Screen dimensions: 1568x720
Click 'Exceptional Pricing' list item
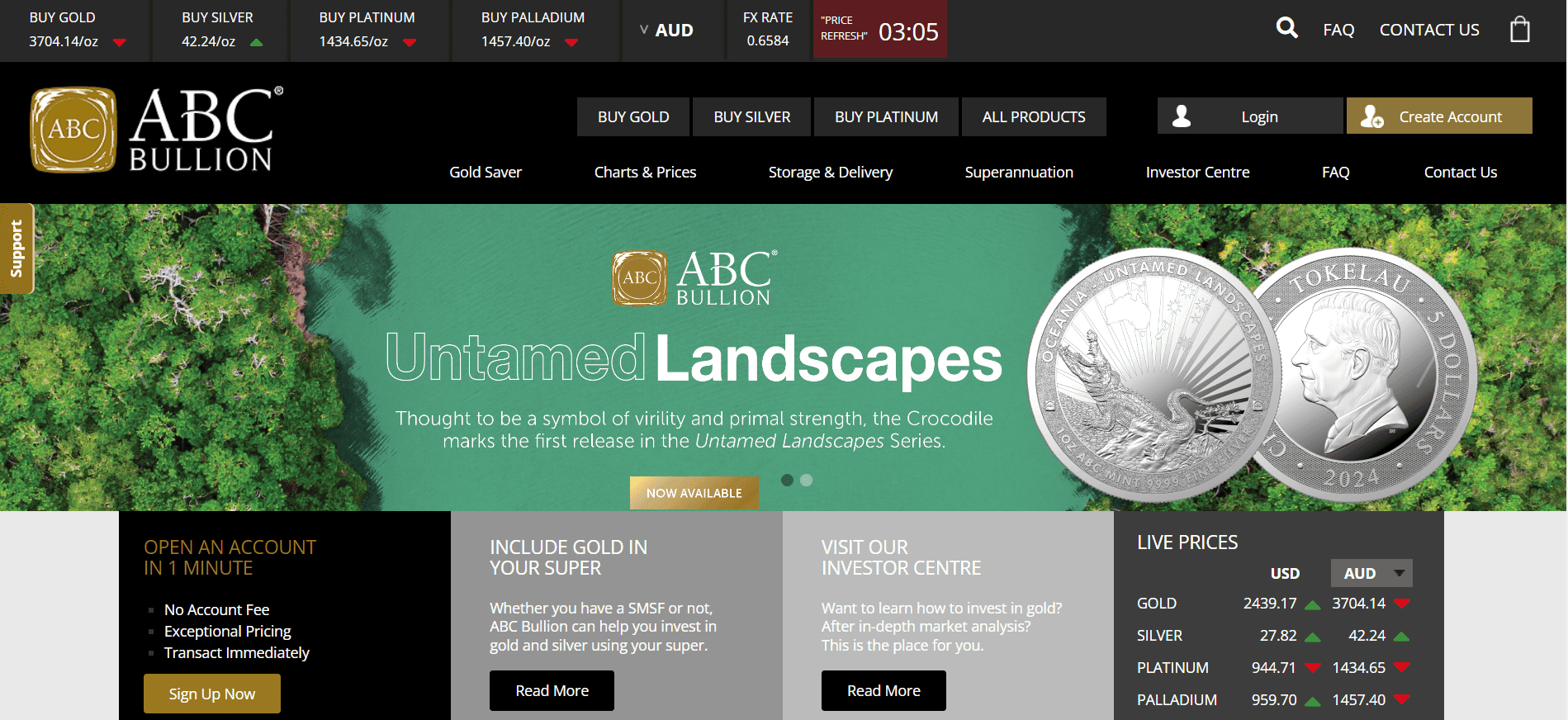(x=228, y=631)
